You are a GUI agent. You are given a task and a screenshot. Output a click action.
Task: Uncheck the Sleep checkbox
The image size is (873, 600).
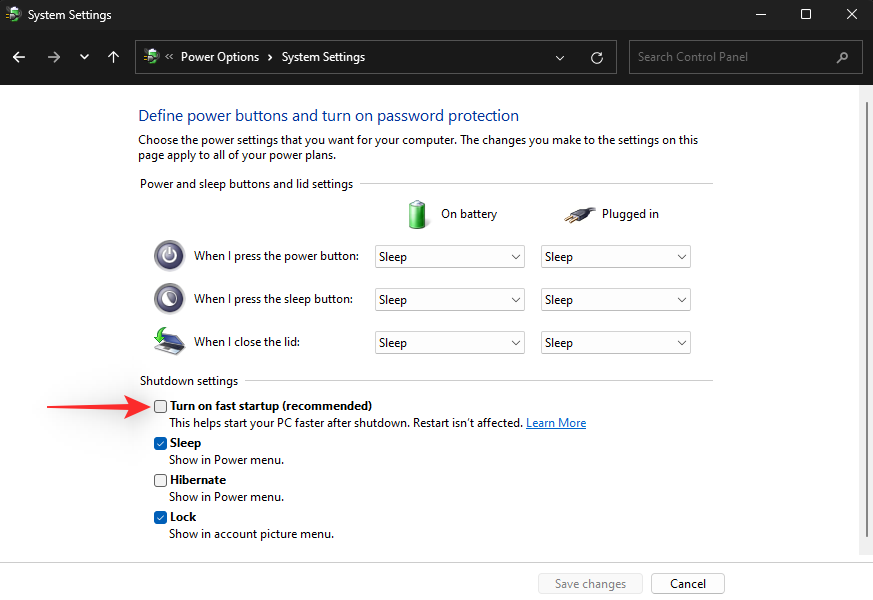coord(160,443)
